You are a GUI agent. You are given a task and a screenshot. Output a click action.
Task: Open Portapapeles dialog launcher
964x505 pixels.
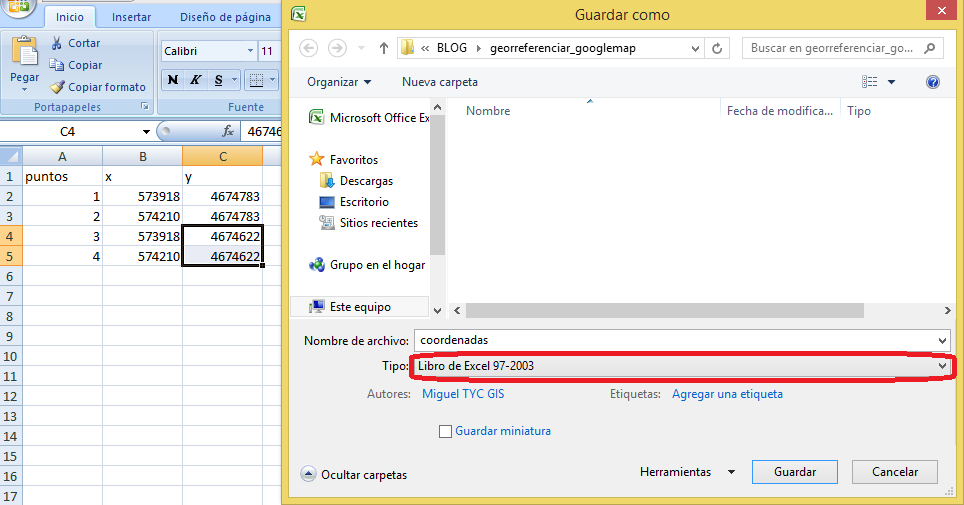tap(145, 106)
